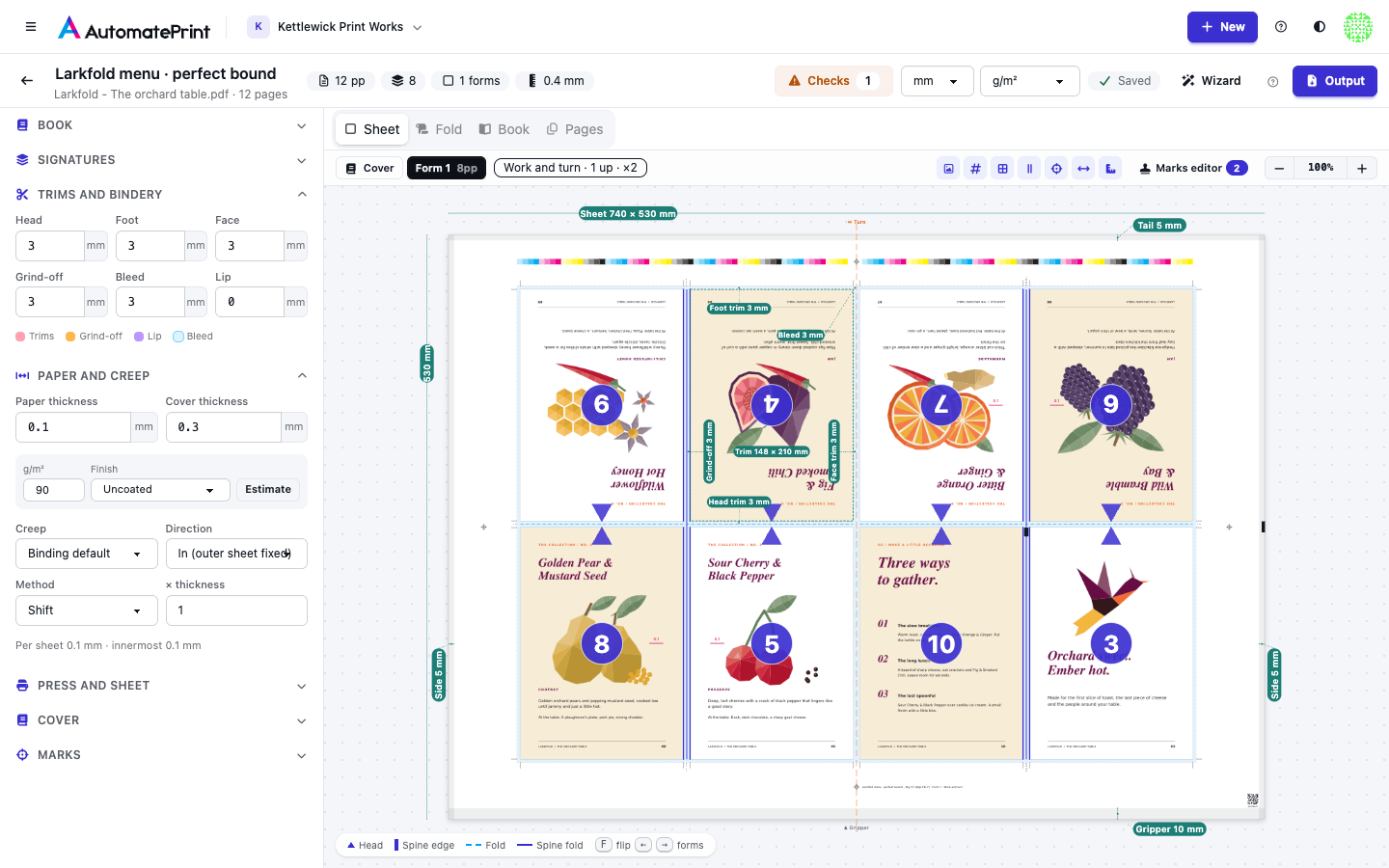
Task: Click the Output button
Action: pyautogui.click(x=1335, y=81)
